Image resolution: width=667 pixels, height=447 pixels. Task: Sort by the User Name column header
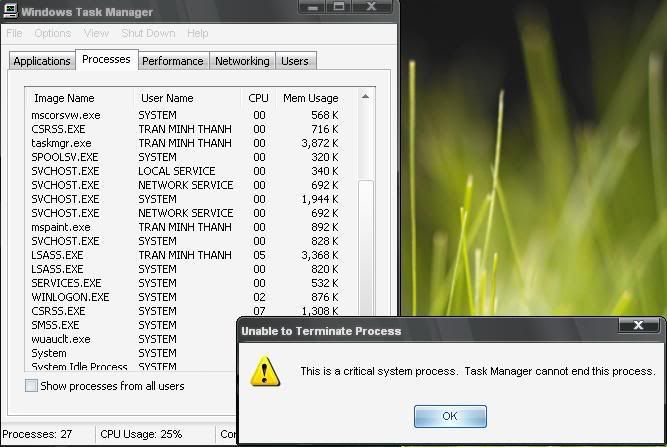click(x=187, y=98)
